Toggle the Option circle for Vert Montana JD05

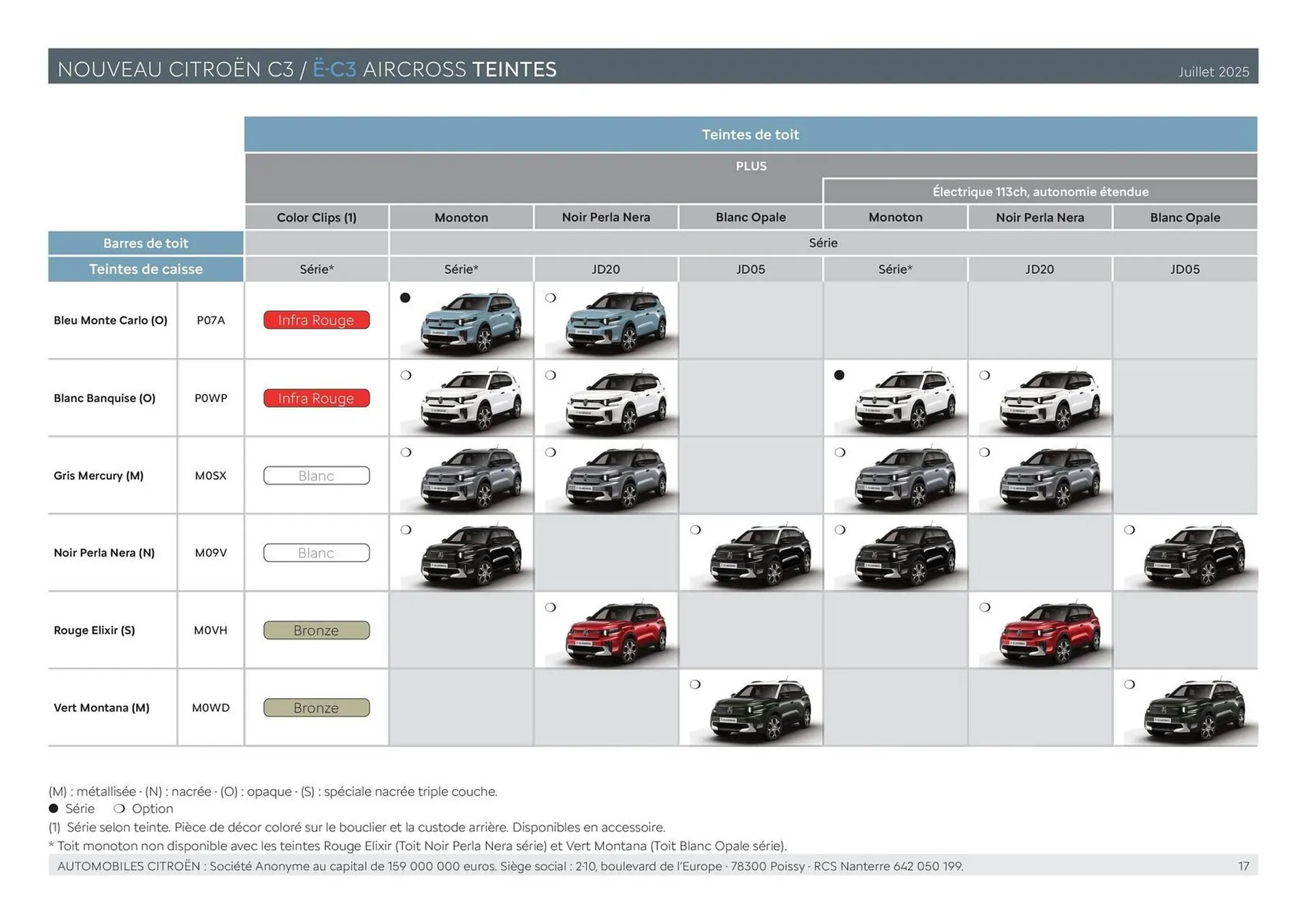click(696, 684)
